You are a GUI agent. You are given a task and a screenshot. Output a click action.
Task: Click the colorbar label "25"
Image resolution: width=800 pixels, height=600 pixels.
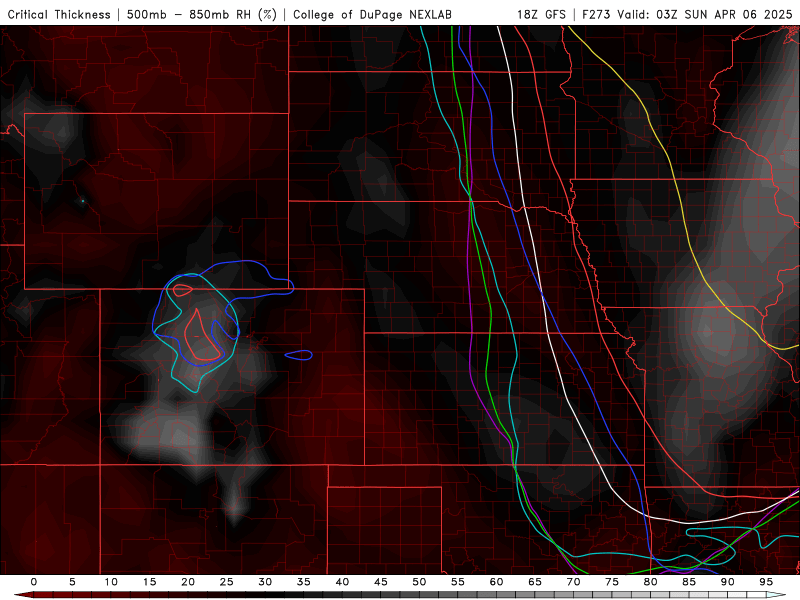click(227, 582)
